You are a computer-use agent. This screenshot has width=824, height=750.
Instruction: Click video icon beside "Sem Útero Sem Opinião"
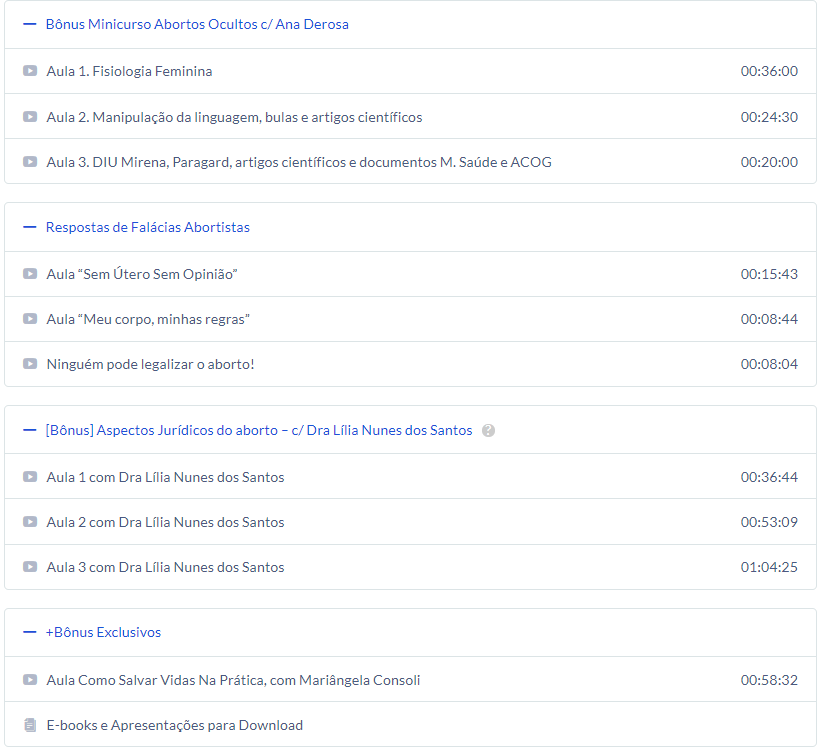tap(30, 274)
